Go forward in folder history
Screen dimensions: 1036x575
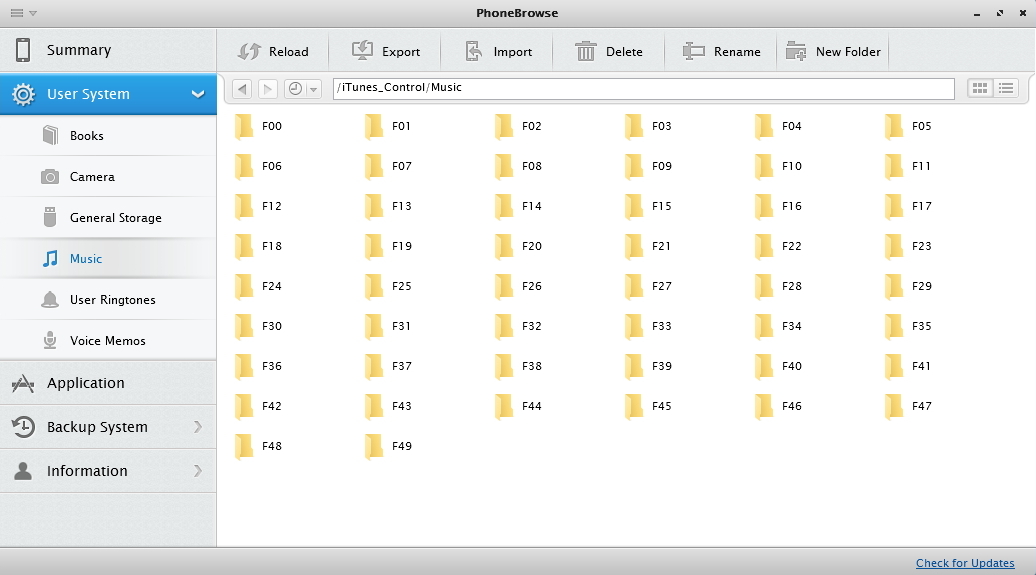coord(268,89)
